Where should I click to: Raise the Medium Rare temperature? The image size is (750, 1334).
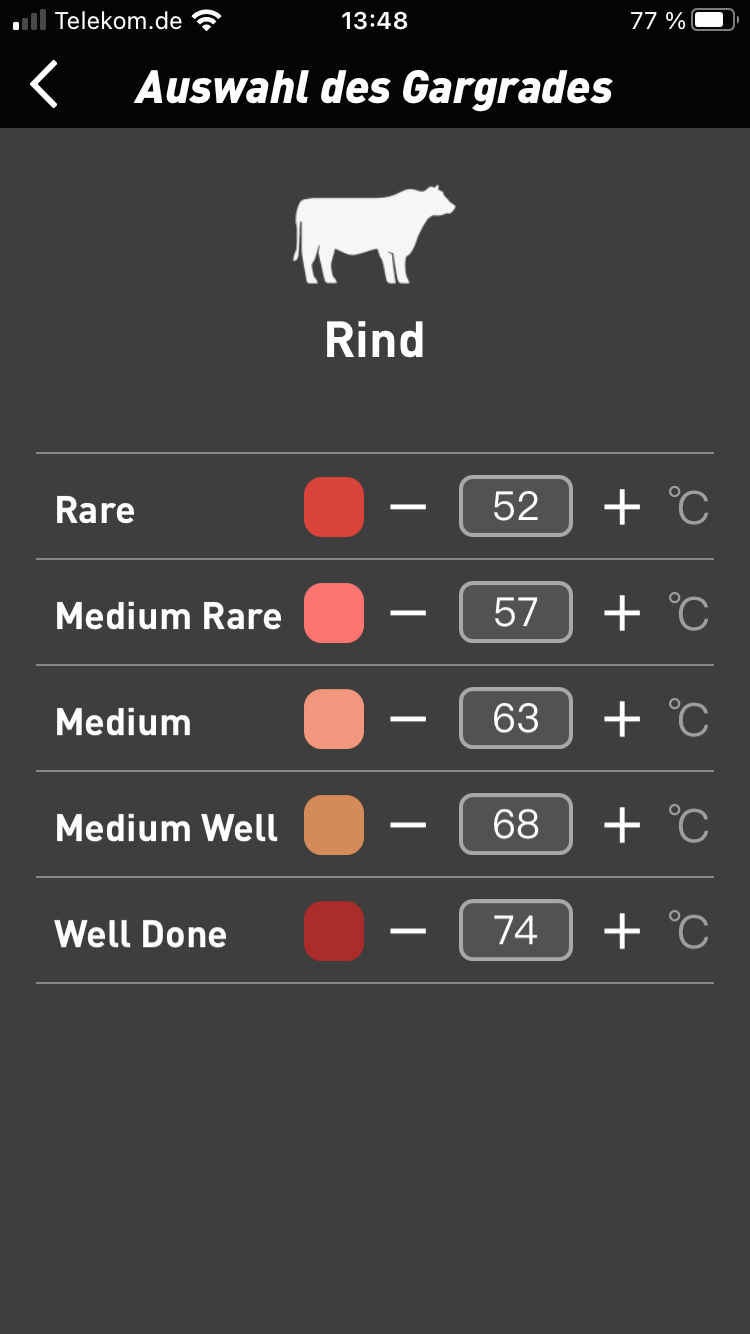tap(622, 613)
